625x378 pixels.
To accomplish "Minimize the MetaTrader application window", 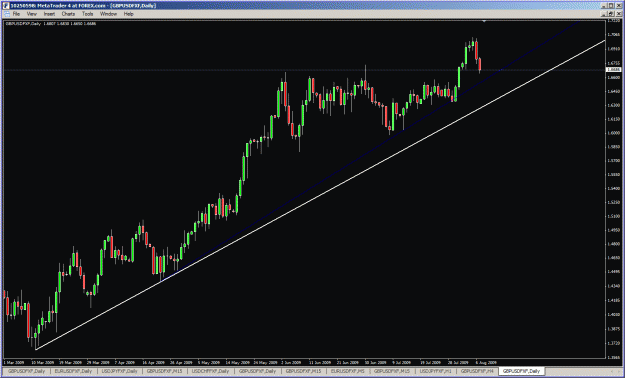I will click(x=605, y=6).
